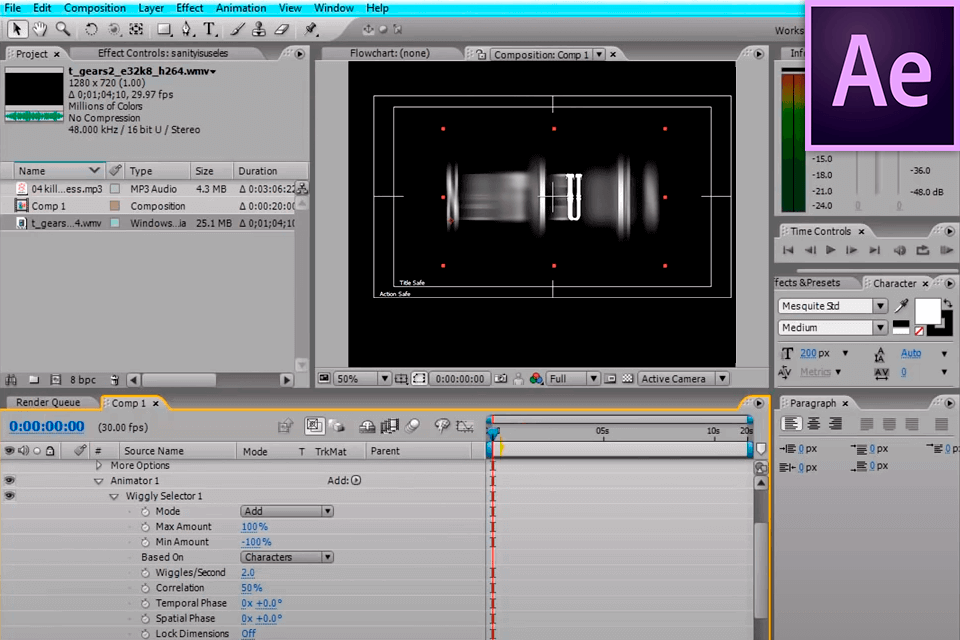960x640 pixels.
Task: Open the Mode dropdown set to Add
Action: 287,511
